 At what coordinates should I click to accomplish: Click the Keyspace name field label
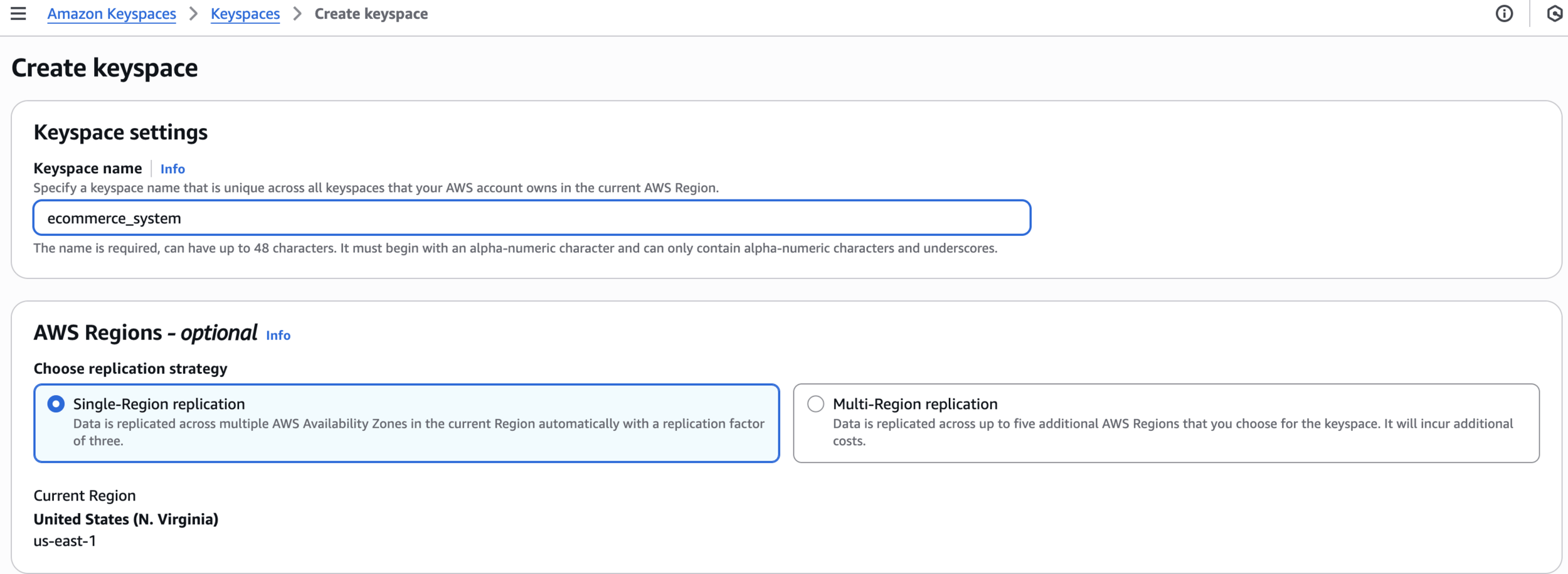[88, 169]
